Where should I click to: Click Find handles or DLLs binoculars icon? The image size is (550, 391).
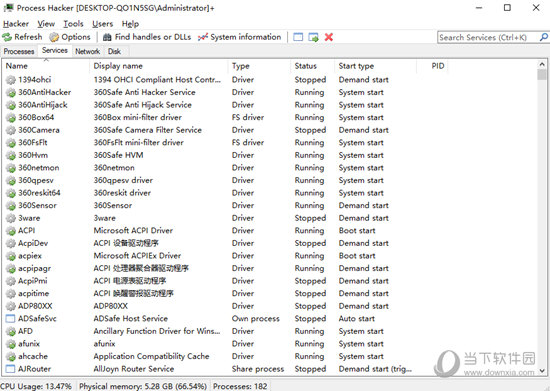107,37
